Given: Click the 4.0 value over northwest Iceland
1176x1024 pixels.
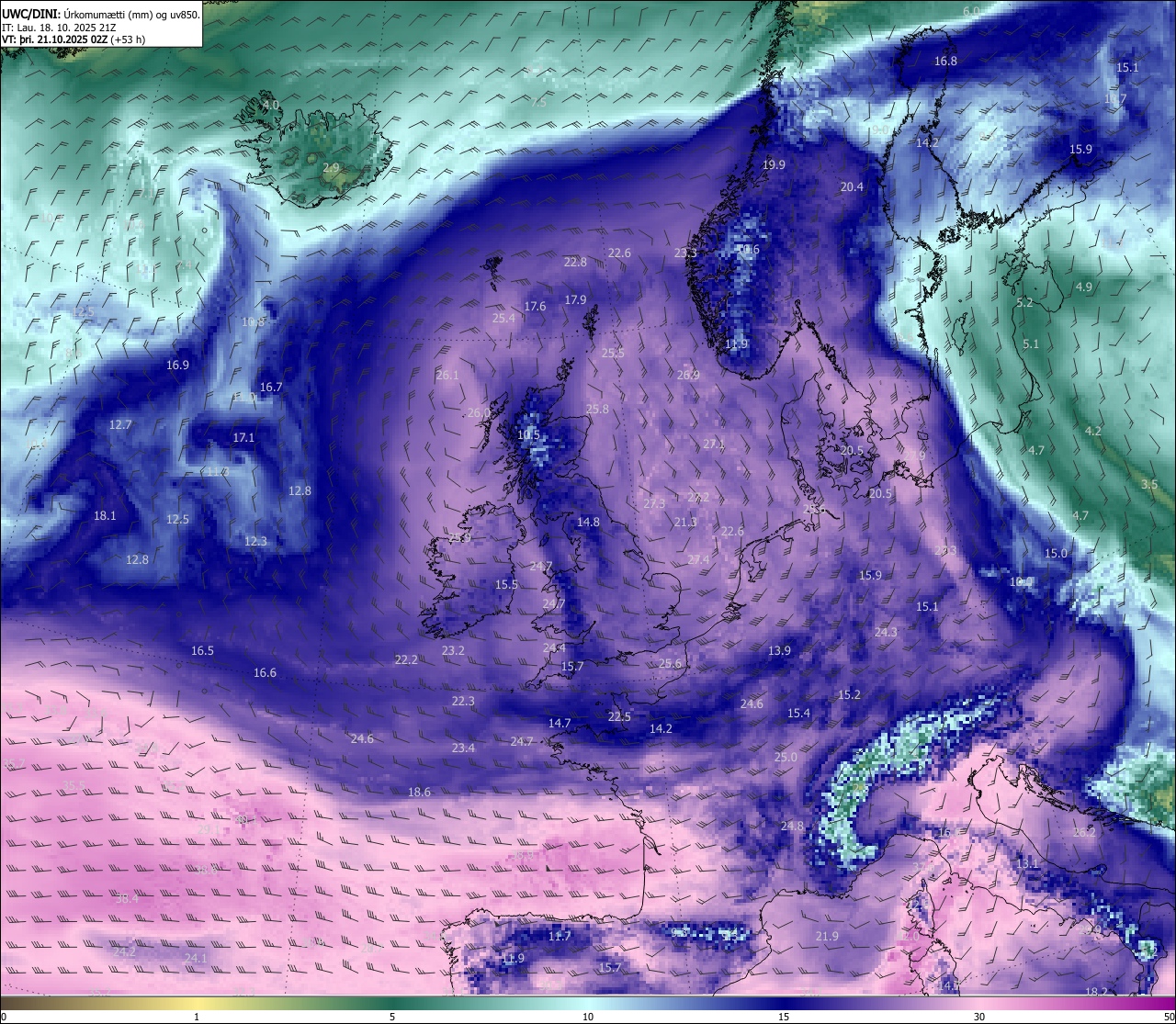Looking at the screenshot, I should coord(271,105).
